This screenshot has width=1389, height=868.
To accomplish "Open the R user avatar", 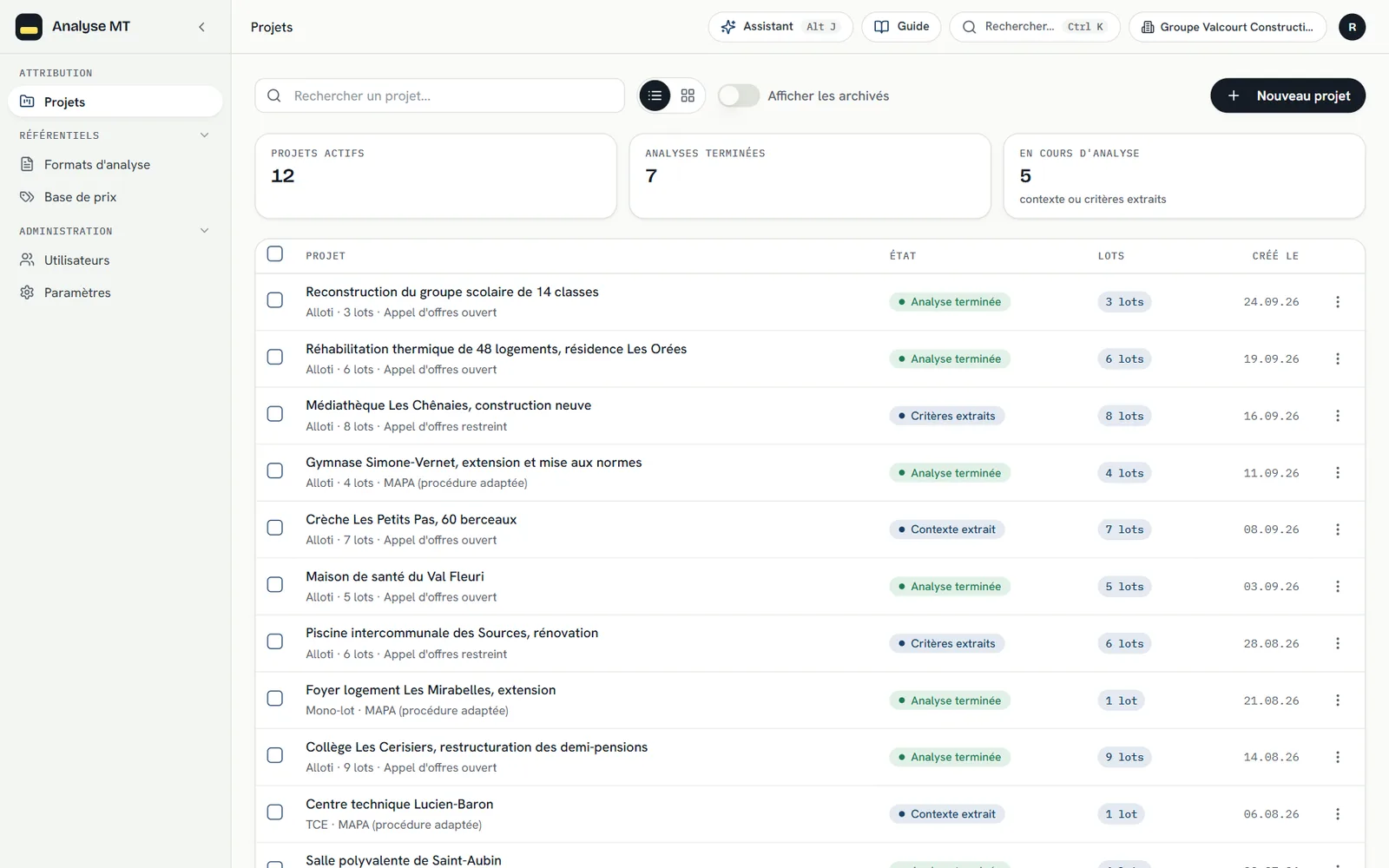I will click(x=1352, y=27).
